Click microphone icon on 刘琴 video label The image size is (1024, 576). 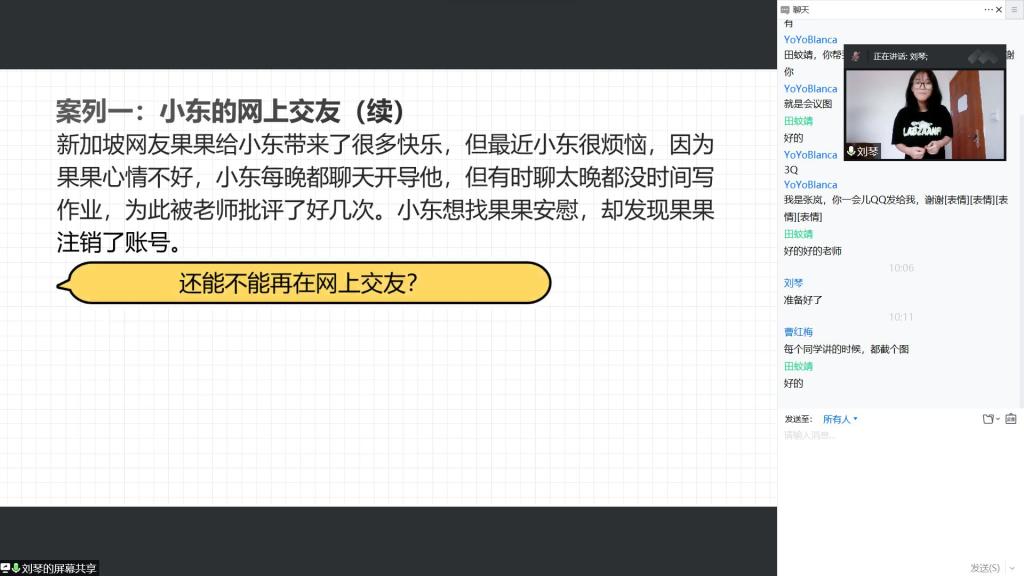point(851,152)
